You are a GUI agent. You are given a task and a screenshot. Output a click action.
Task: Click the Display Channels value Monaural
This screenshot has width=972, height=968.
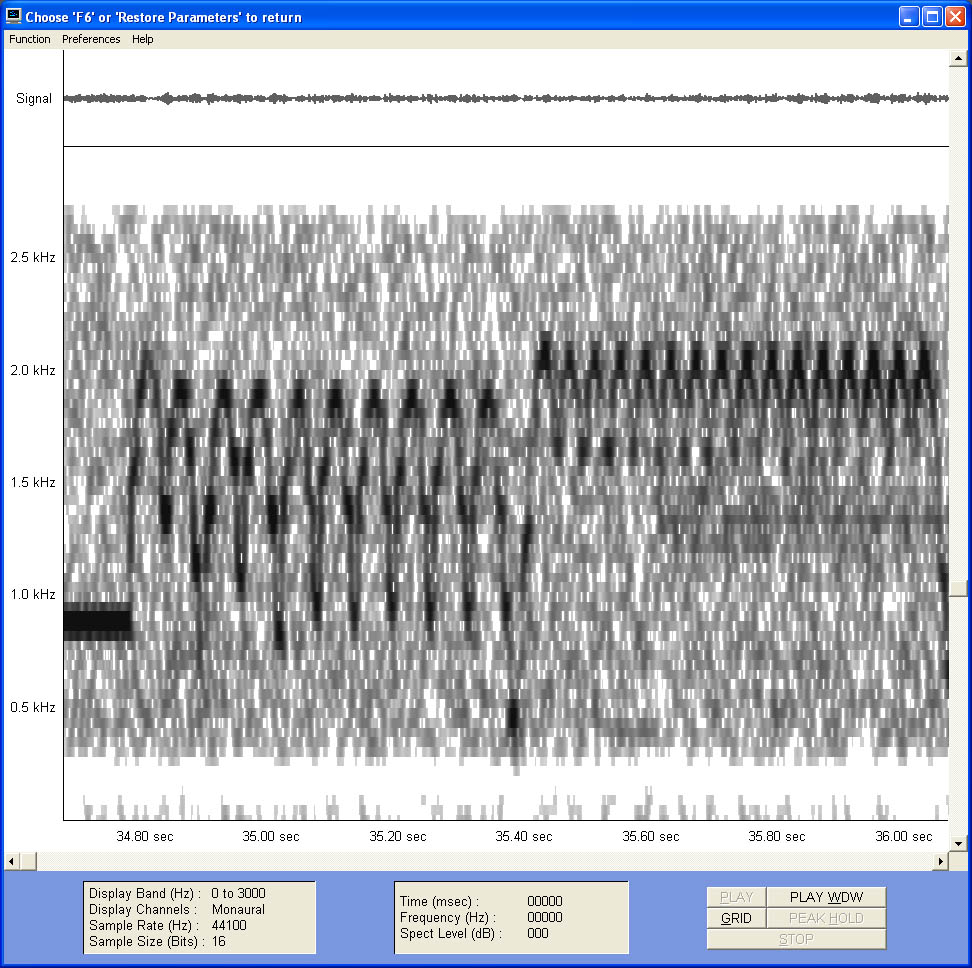point(238,909)
